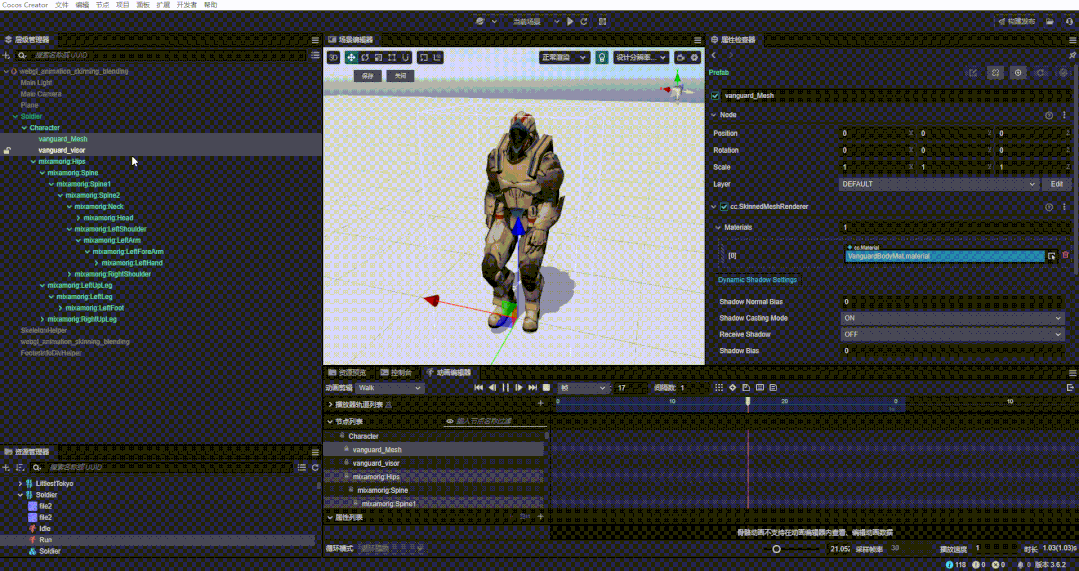The height and width of the screenshot is (571, 1079).
Task: Click the timeline playhead marker
Action: (748, 402)
